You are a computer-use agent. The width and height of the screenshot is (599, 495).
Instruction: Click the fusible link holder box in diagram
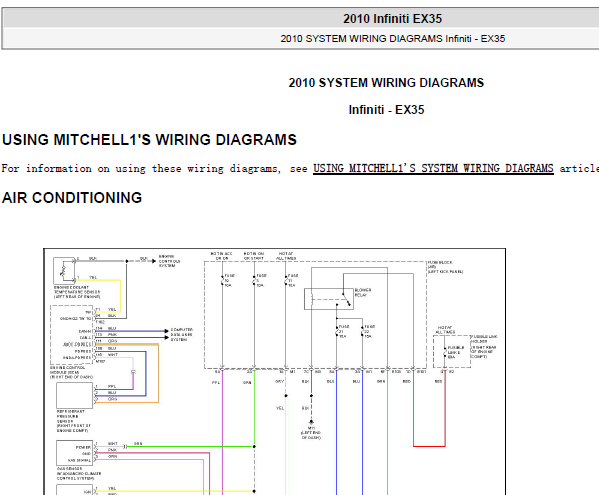452,352
